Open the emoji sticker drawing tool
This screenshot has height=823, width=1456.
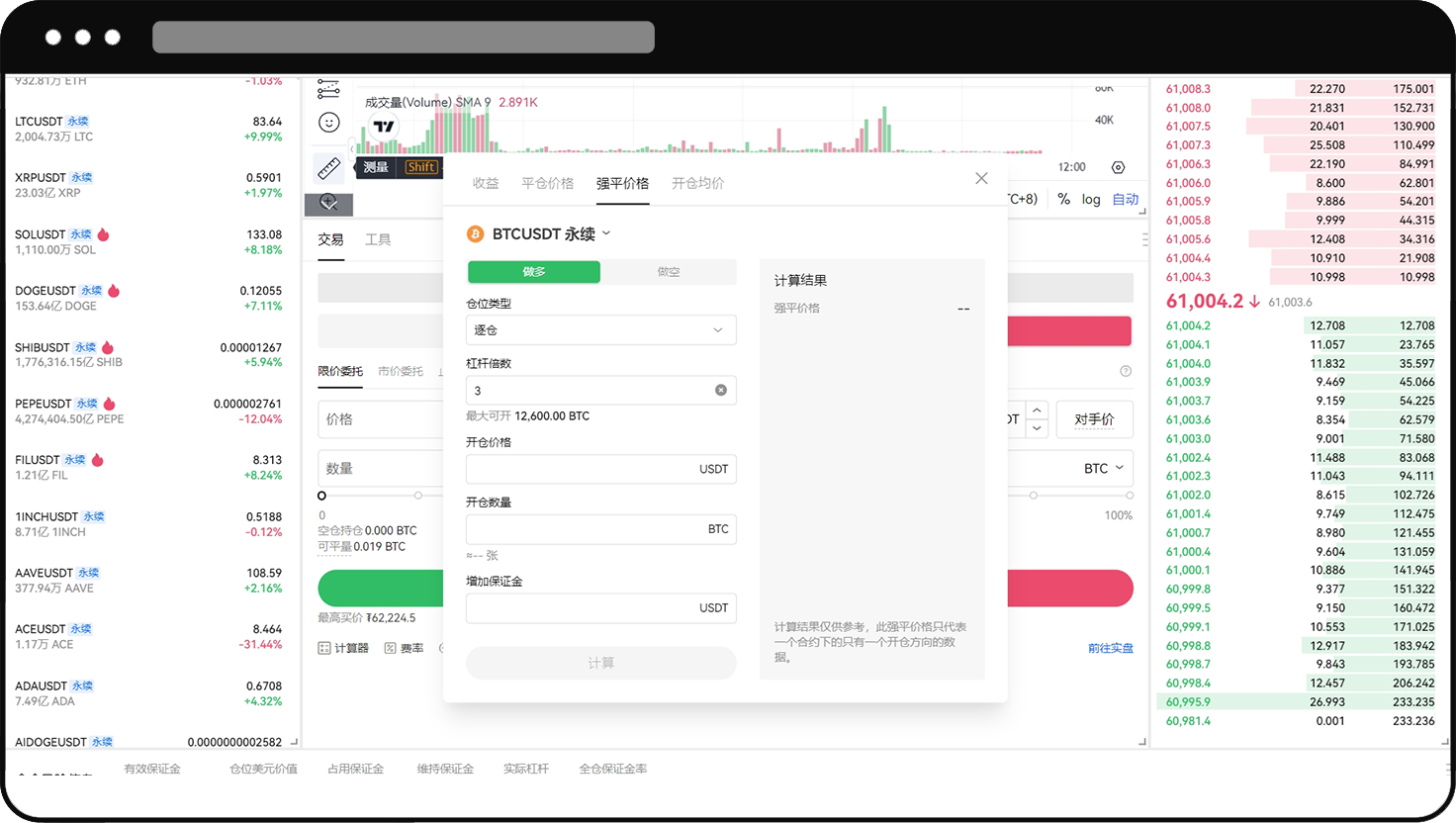[328, 122]
